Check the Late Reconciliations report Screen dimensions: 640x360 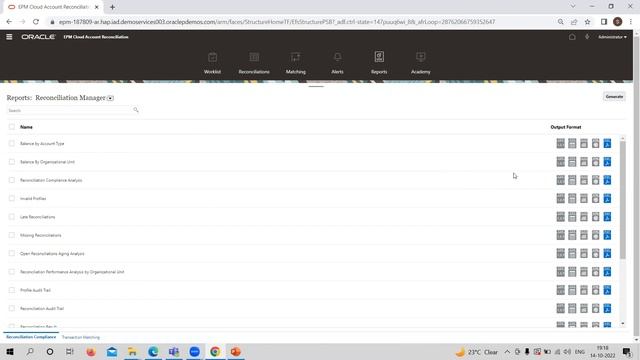coord(11,217)
